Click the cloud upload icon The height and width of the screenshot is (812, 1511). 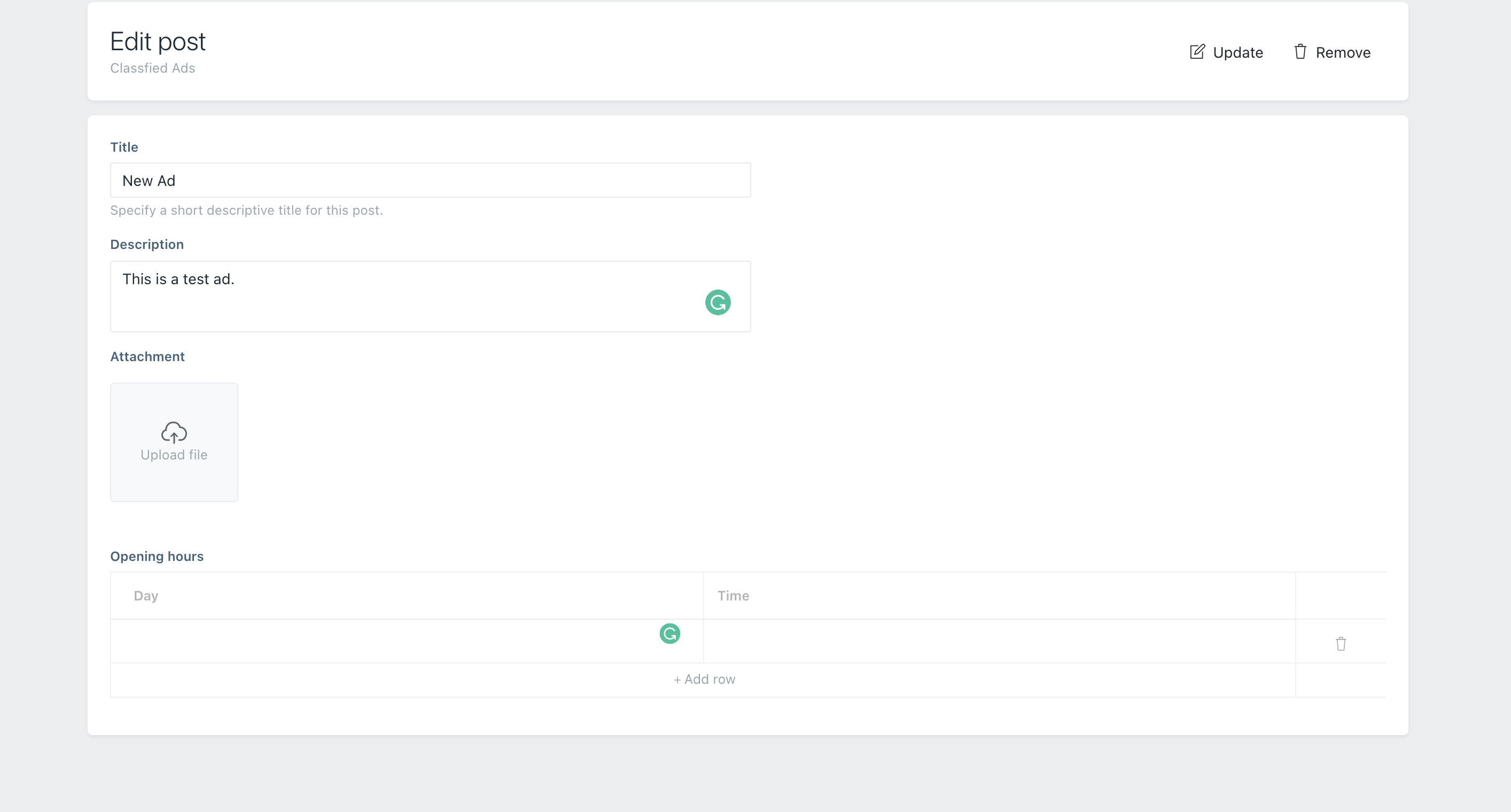(x=174, y=432)
